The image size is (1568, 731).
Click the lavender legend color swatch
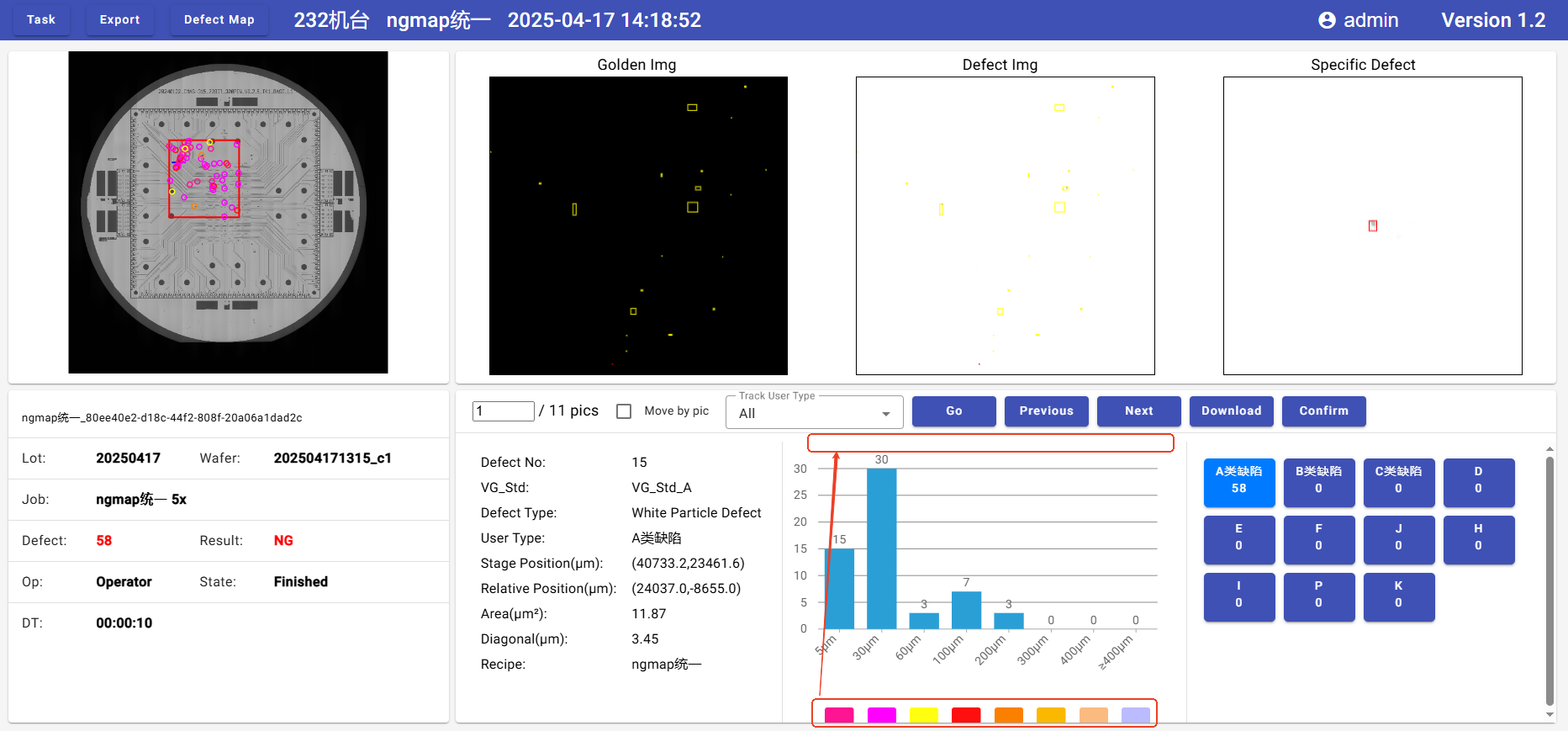1136,715
